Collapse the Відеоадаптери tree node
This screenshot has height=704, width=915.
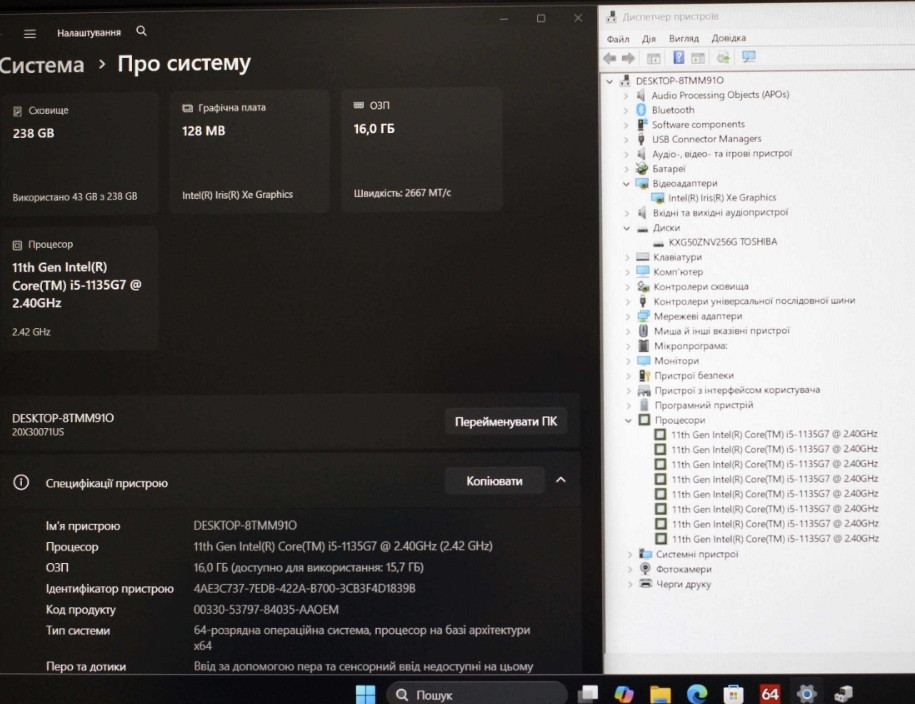pos(628,184)
